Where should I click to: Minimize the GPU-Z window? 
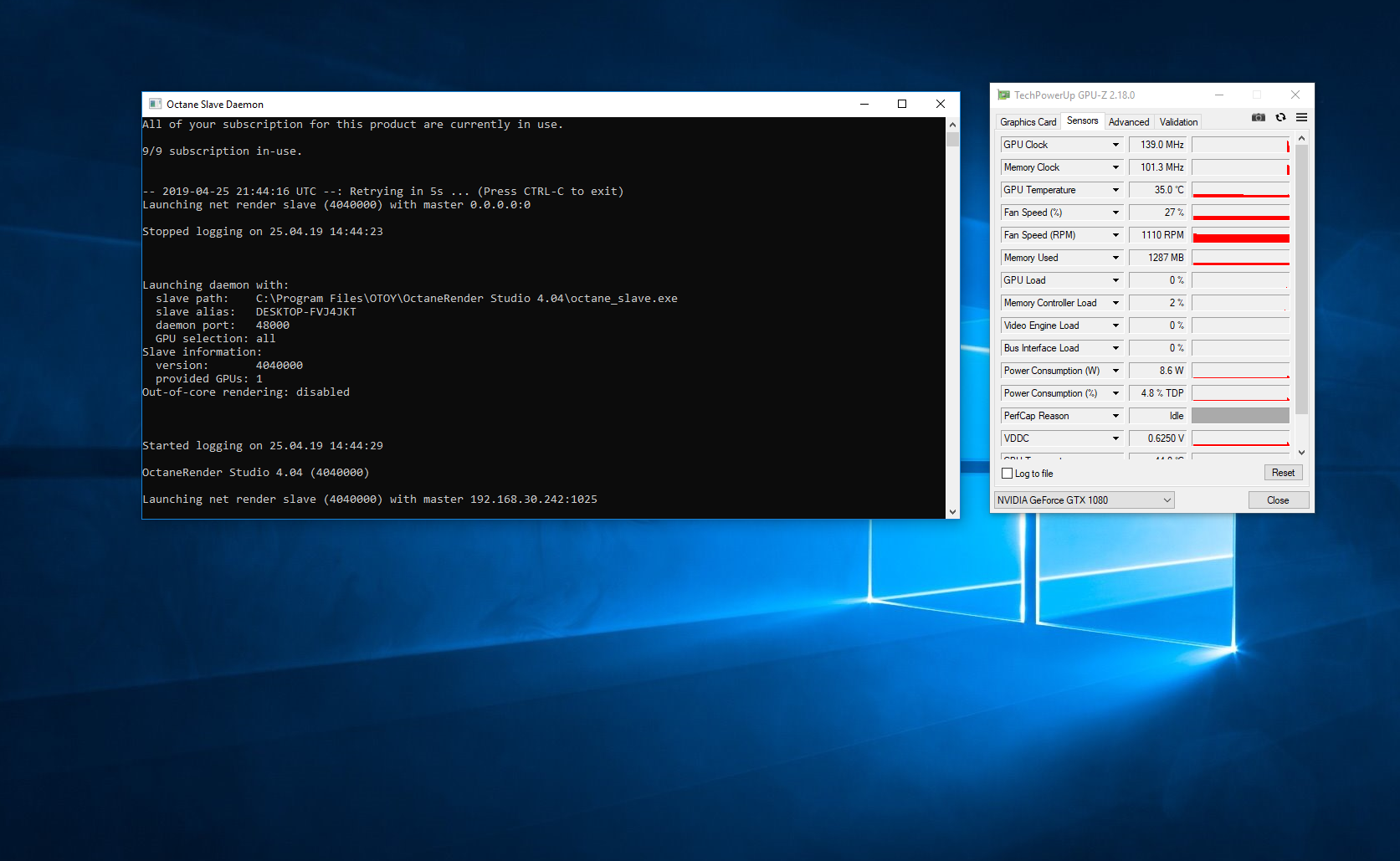click(1219, 95)
